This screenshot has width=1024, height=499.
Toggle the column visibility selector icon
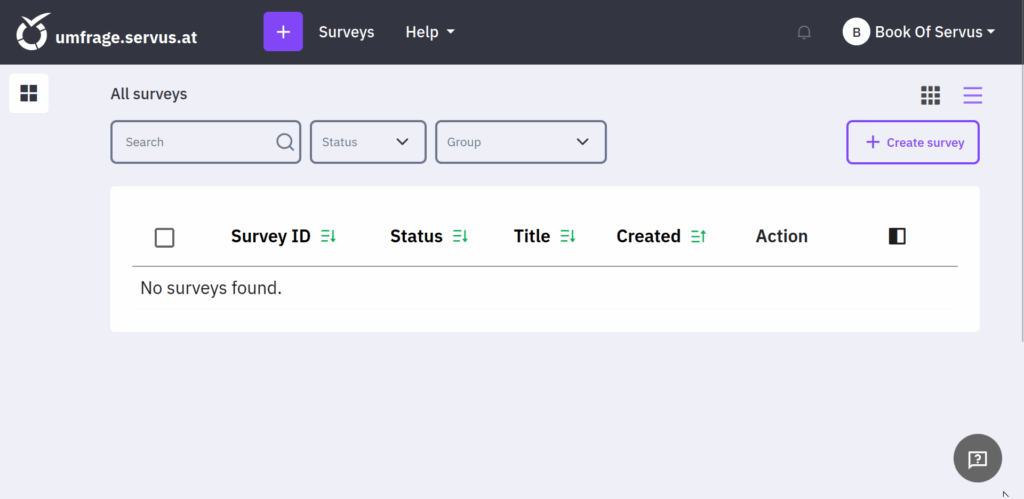pos(897,236)
